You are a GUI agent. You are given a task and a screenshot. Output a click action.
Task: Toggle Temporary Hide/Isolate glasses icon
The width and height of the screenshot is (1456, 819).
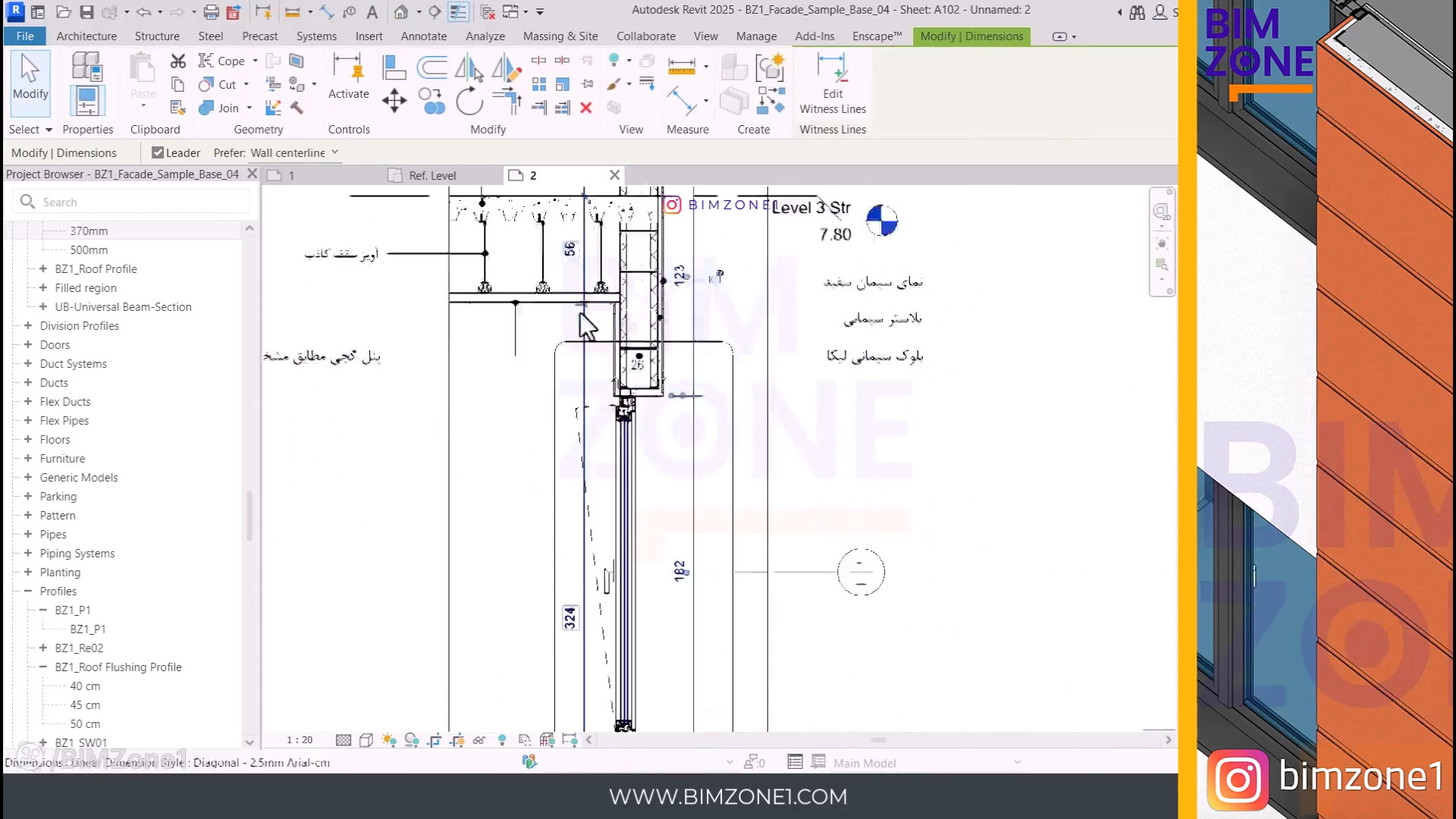point(479,740)
